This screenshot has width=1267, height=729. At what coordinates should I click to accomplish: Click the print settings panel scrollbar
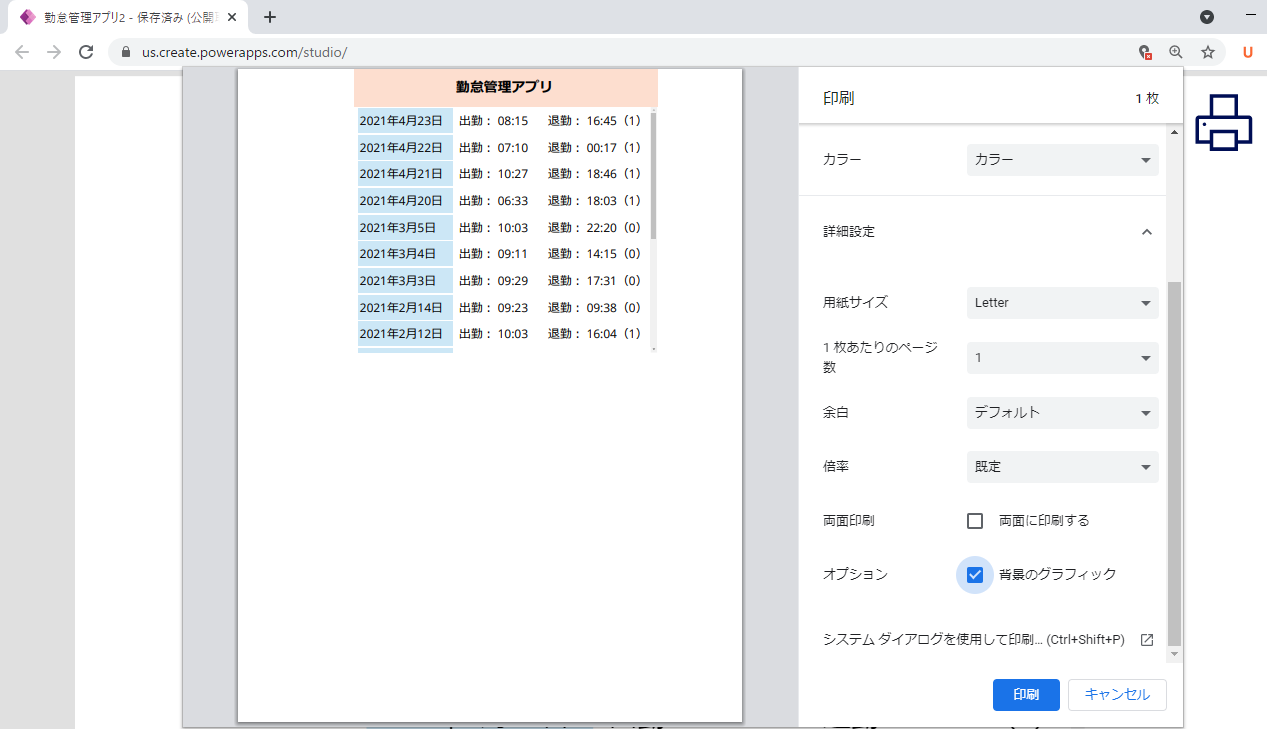[1174, 464]
